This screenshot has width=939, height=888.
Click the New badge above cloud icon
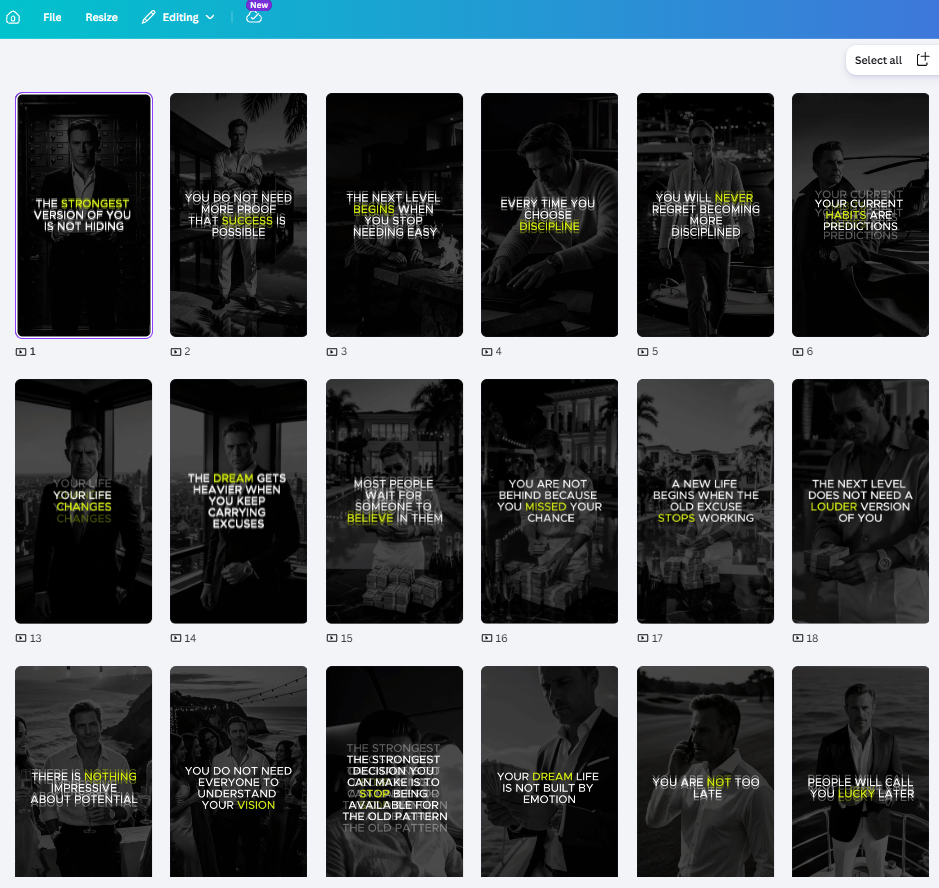pos(259,5)
